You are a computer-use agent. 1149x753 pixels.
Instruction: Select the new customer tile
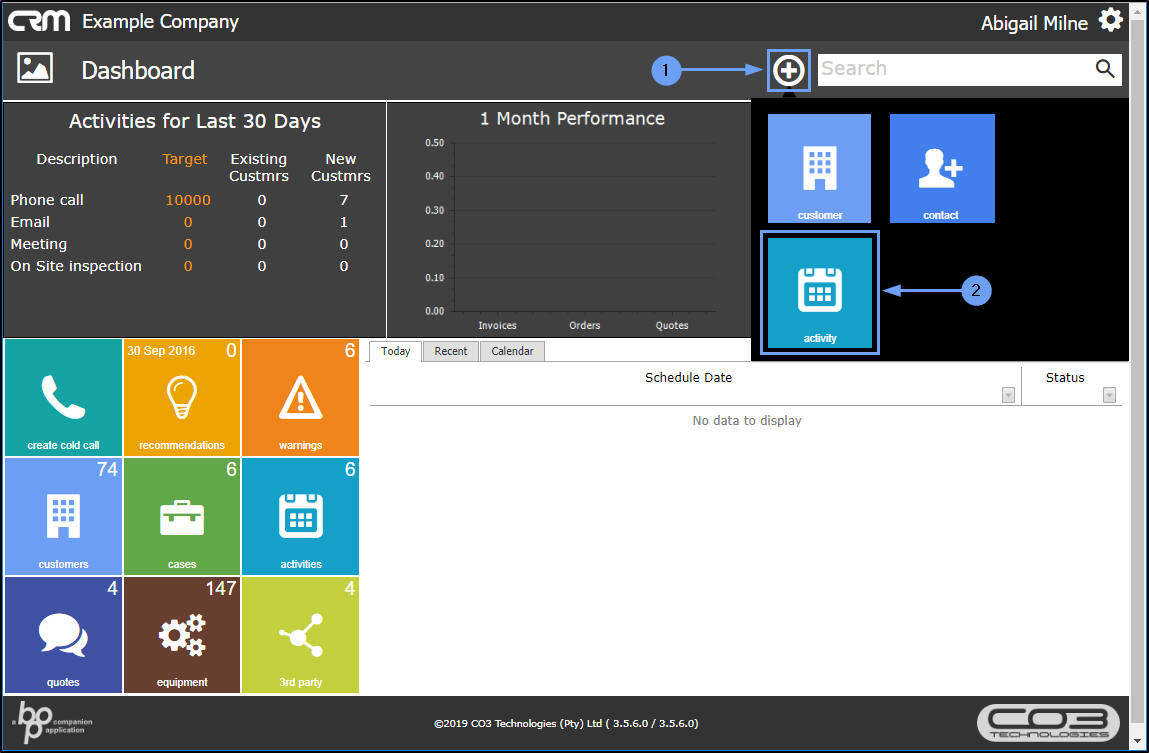tap(819, 168)
